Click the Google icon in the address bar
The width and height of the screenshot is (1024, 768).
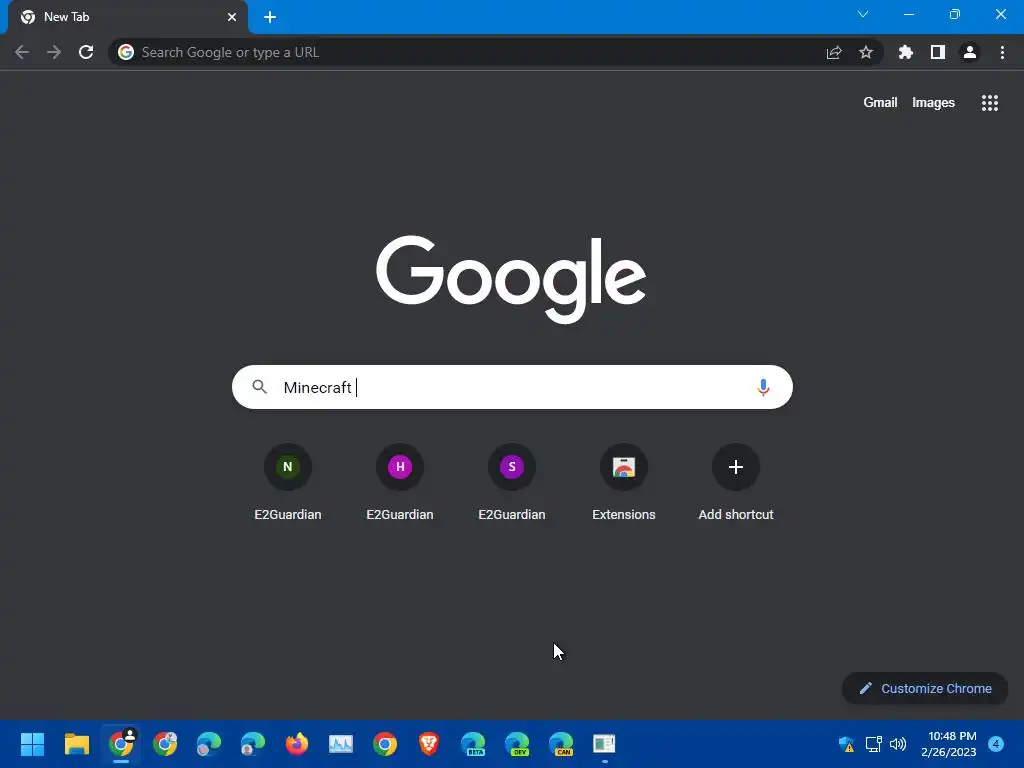[126, 52]
